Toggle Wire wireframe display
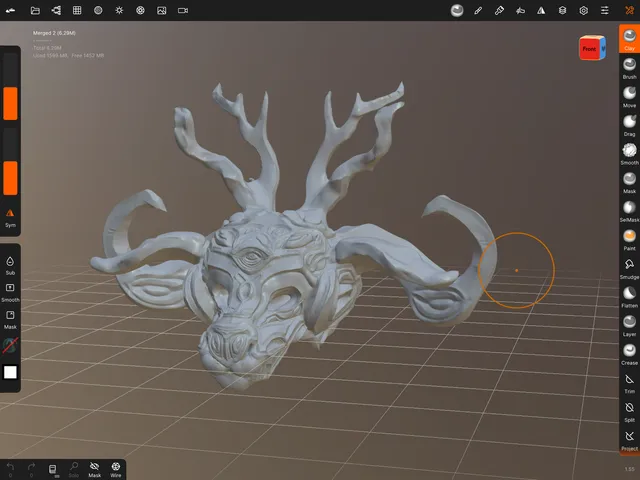Viewport: 640px width, 480px height. click(x=116, y=469)
